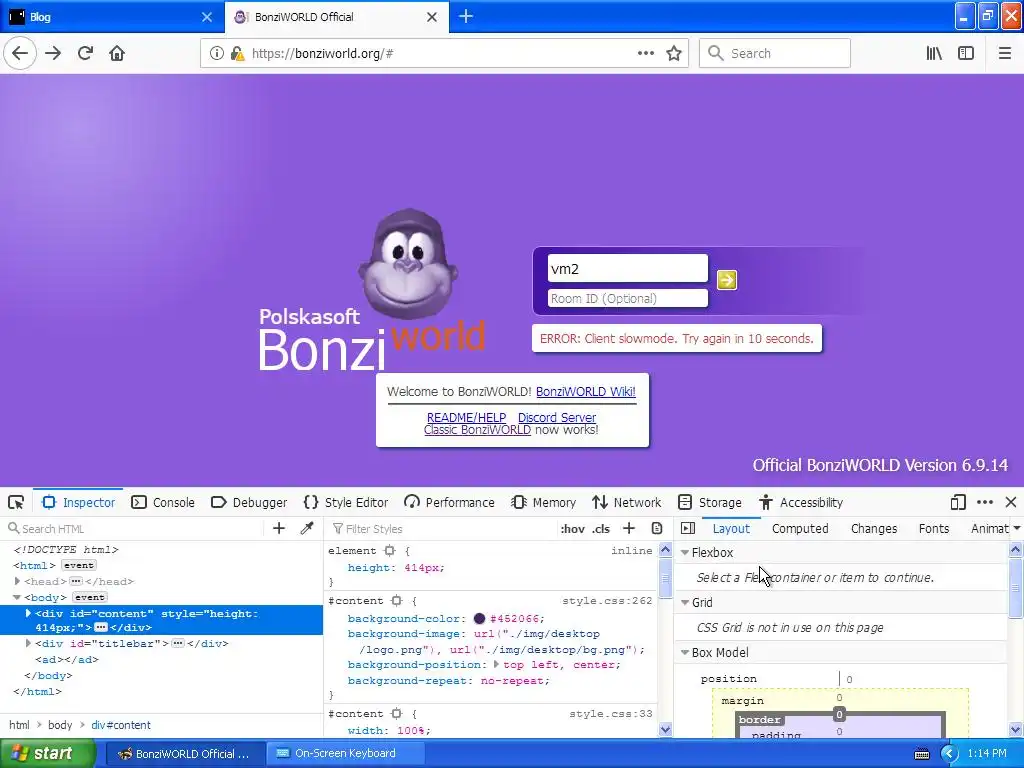Highlight elements matching the element selector
The width and height of the screenshot is (1024, 768).
[x=390, y=551]
